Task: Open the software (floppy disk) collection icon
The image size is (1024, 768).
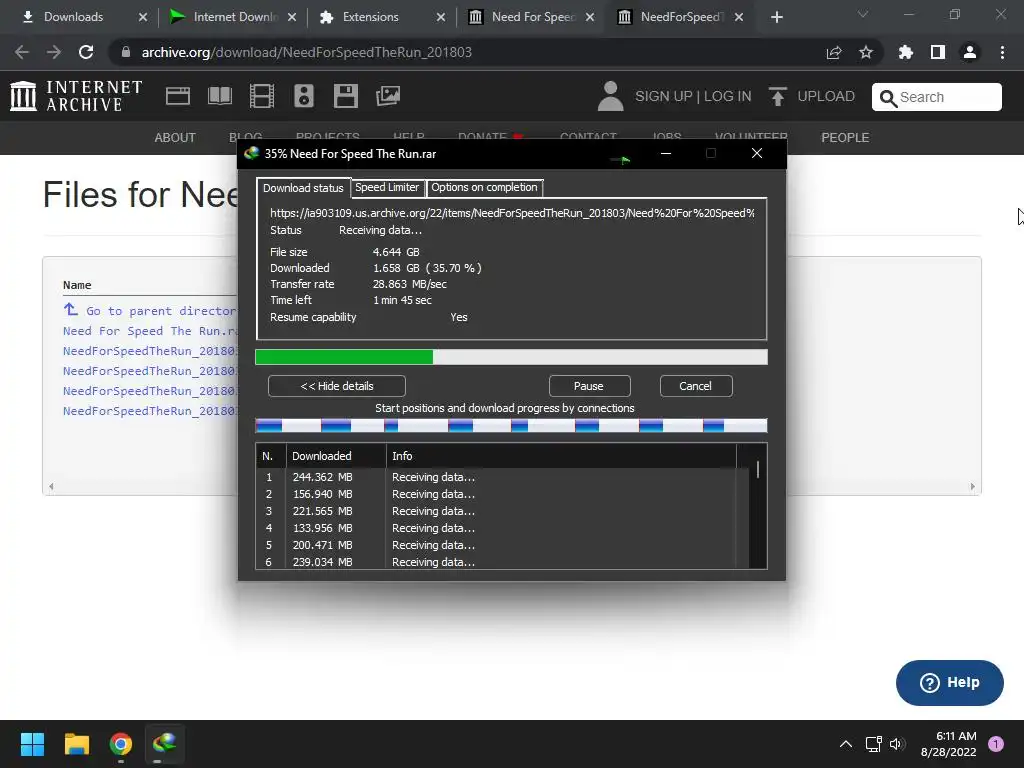Action: [345, 96]
